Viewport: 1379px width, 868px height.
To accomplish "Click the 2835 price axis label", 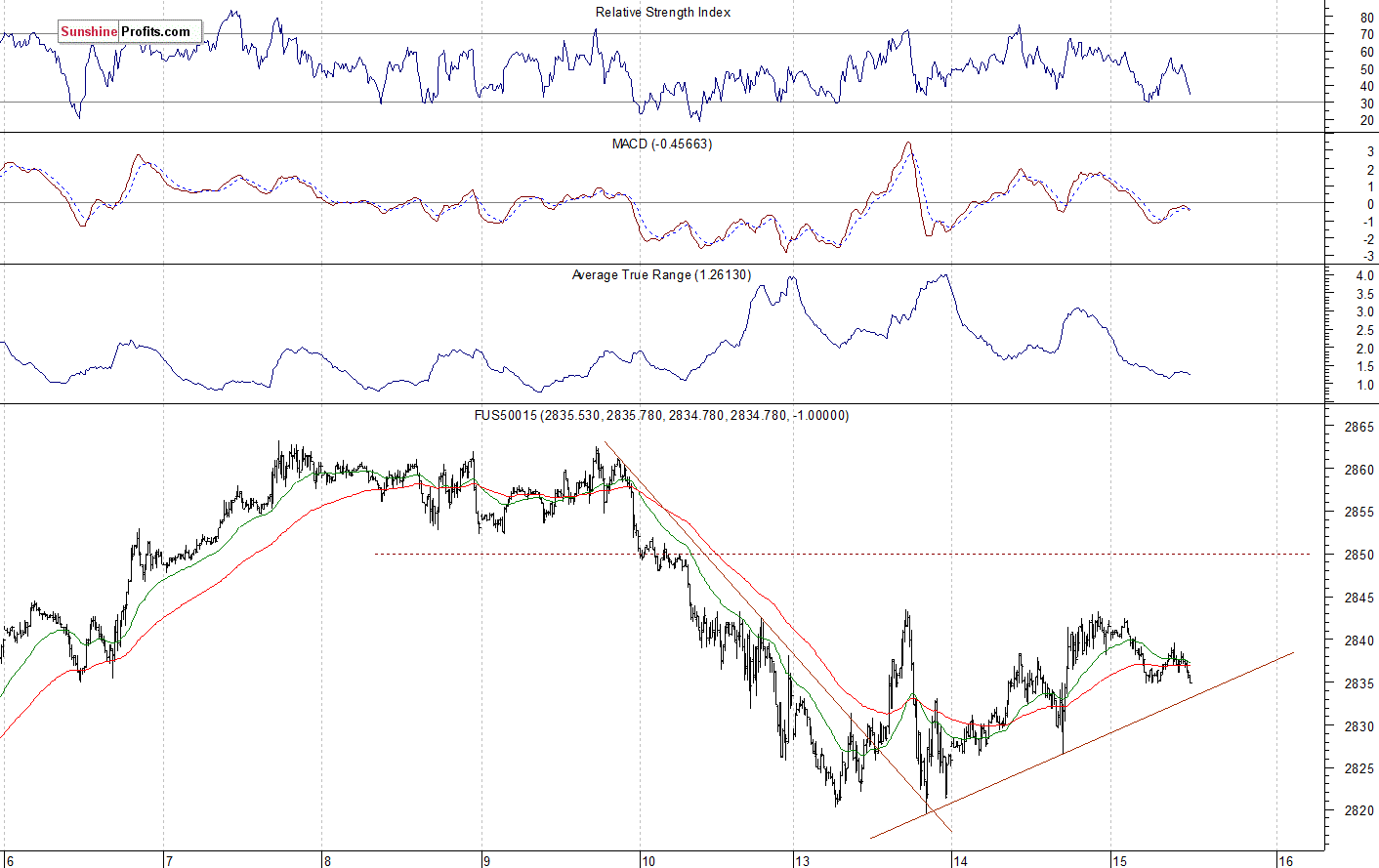I will 1358,684.
